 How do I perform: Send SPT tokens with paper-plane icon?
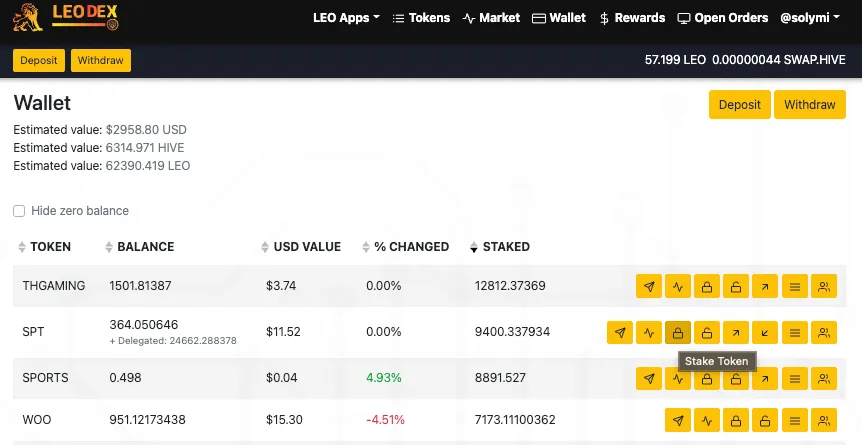(x=620, y=332)
